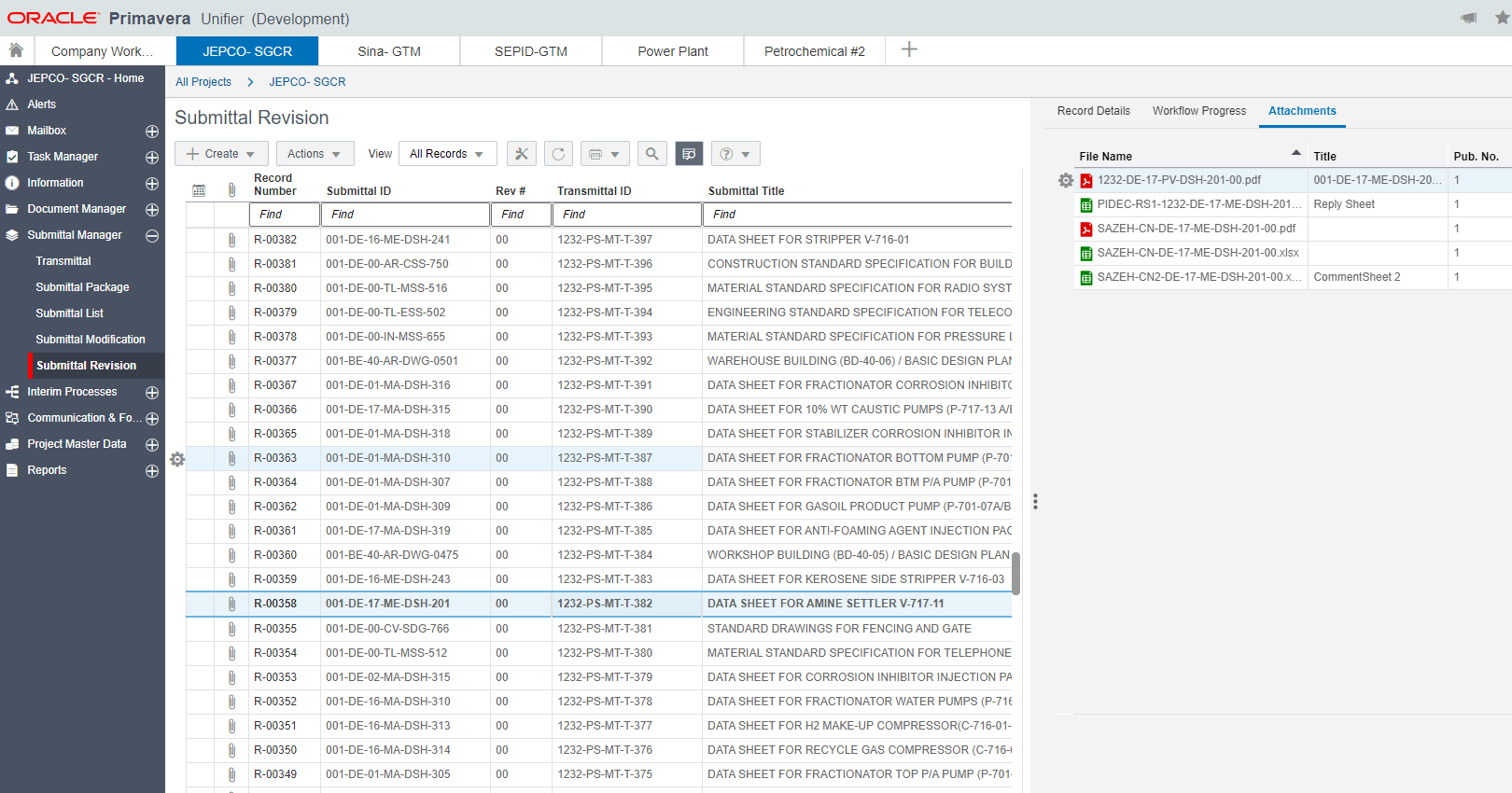Toggle the record details side panel button
Viewport: 1512px width, 793px height.
pyautogui.click(x=689, y=154)
